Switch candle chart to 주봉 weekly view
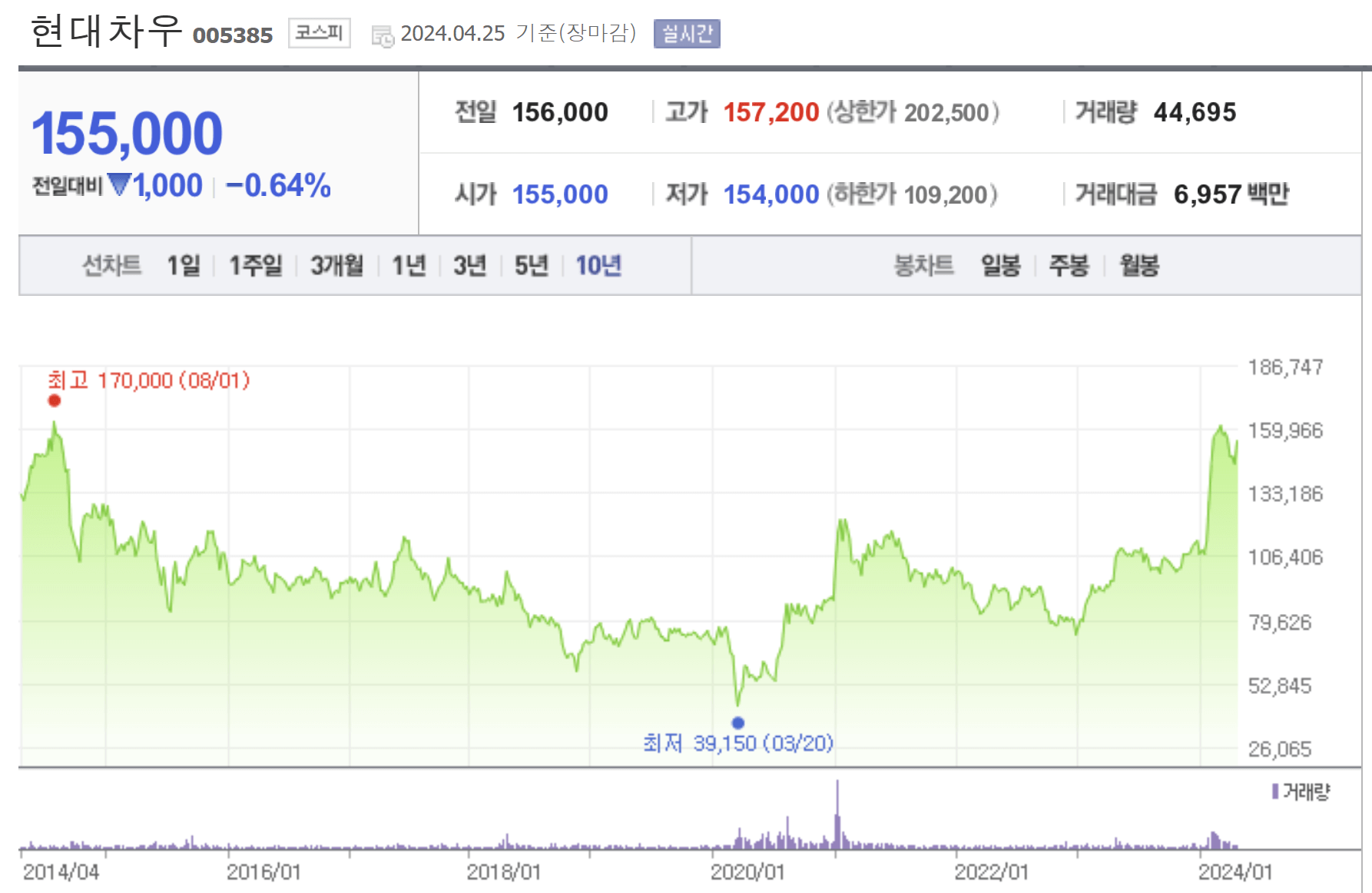This screenshot has height=893, width=1372. [x=1068, y=265]
